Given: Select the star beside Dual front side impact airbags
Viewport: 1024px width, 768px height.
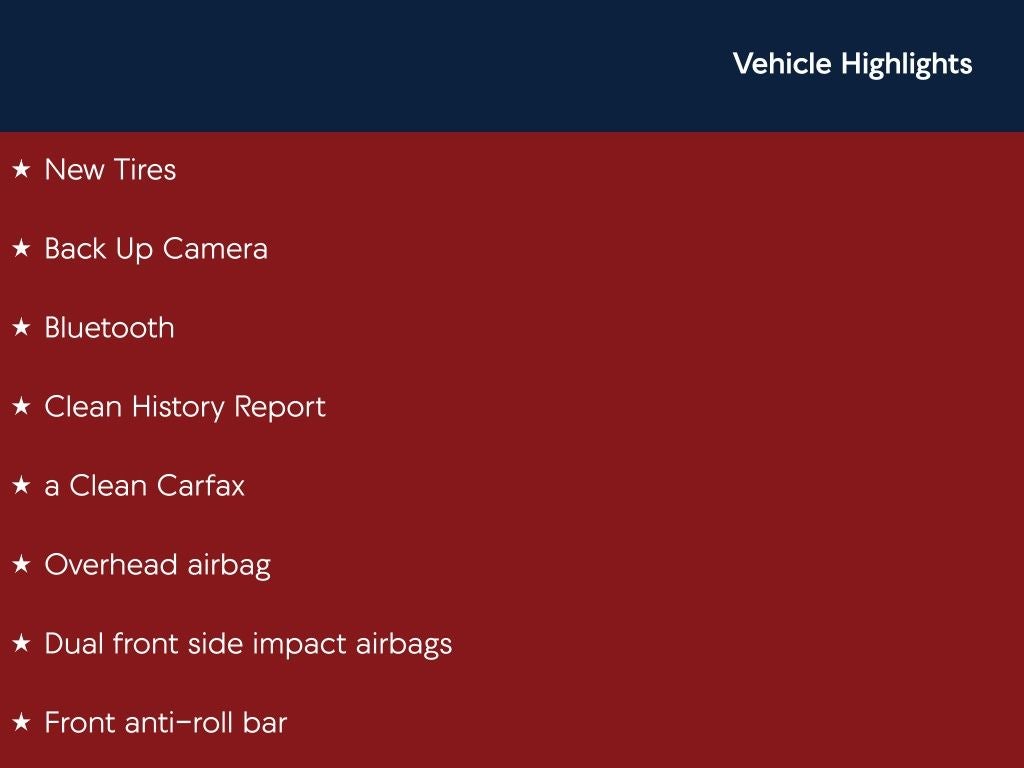Looking at the screenshot, I should click(21, 644).
